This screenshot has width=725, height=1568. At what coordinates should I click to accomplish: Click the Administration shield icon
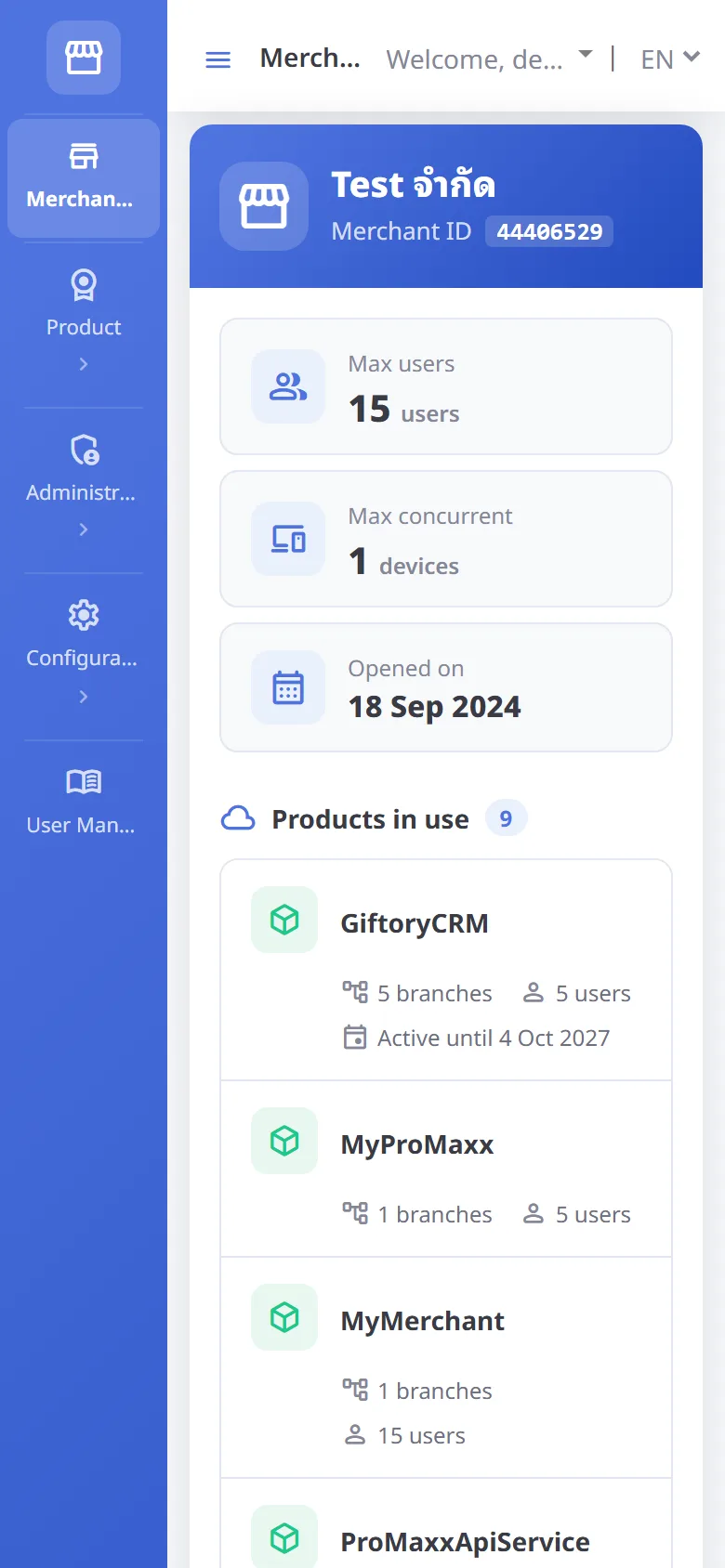coord(84,451)
